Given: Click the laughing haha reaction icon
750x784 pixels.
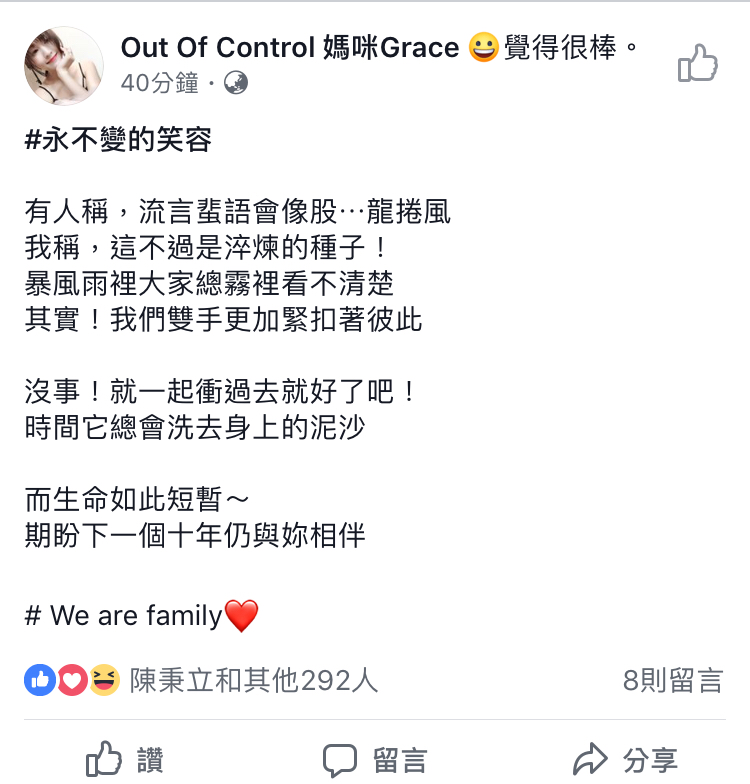Looking at the screenshot, I should coord(104,680).
